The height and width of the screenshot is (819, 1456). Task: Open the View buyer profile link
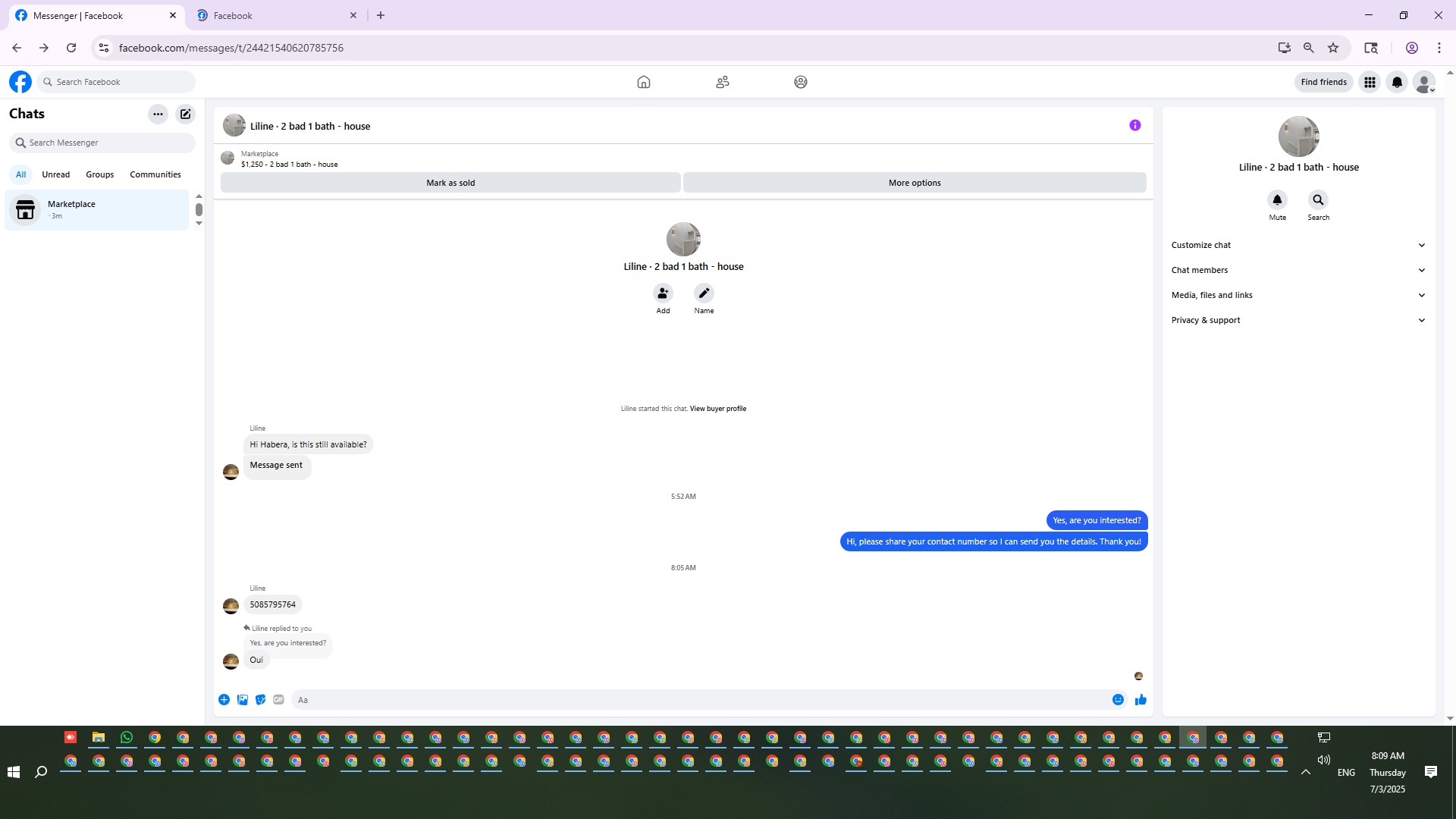(717, 409)
